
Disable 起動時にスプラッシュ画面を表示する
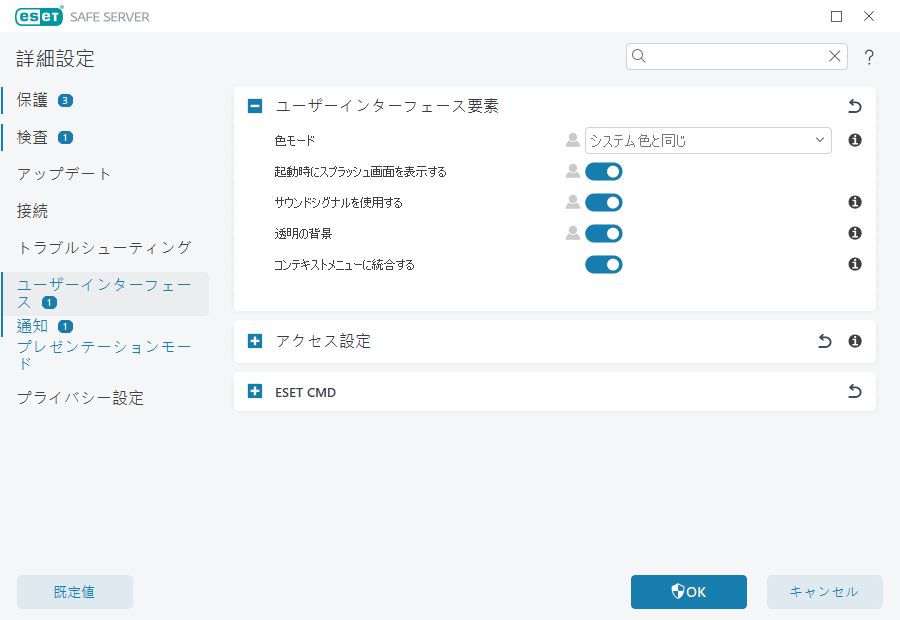click(604, 171)
